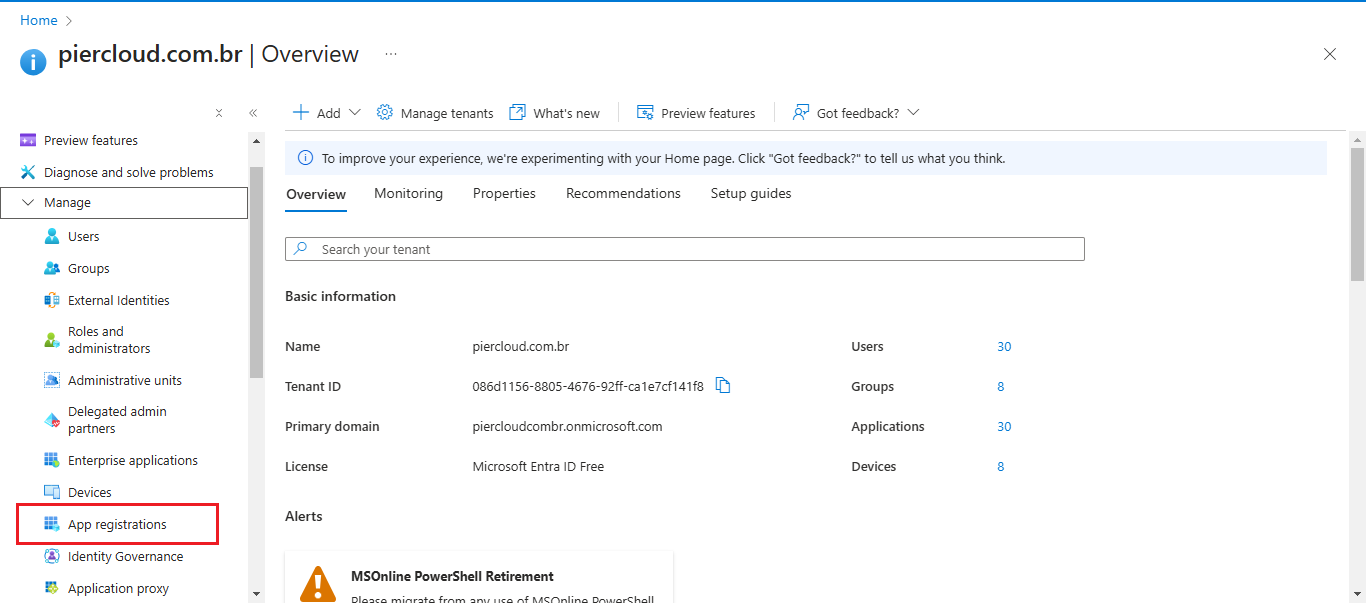Viewport: 1366px width, 603px height.
Task: Switch to the Properties tab
Action: (504, 194)
